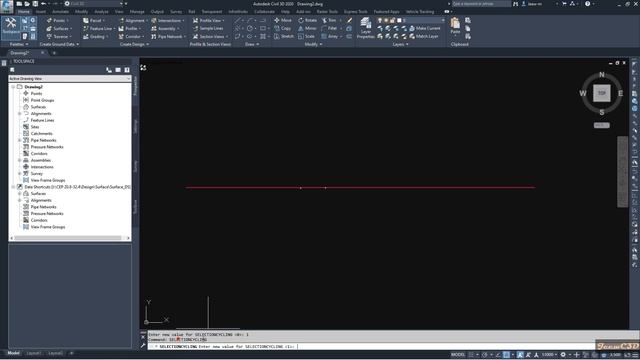Click the Traverse tool in ribbon
The image size is (640, 360).
59,37
